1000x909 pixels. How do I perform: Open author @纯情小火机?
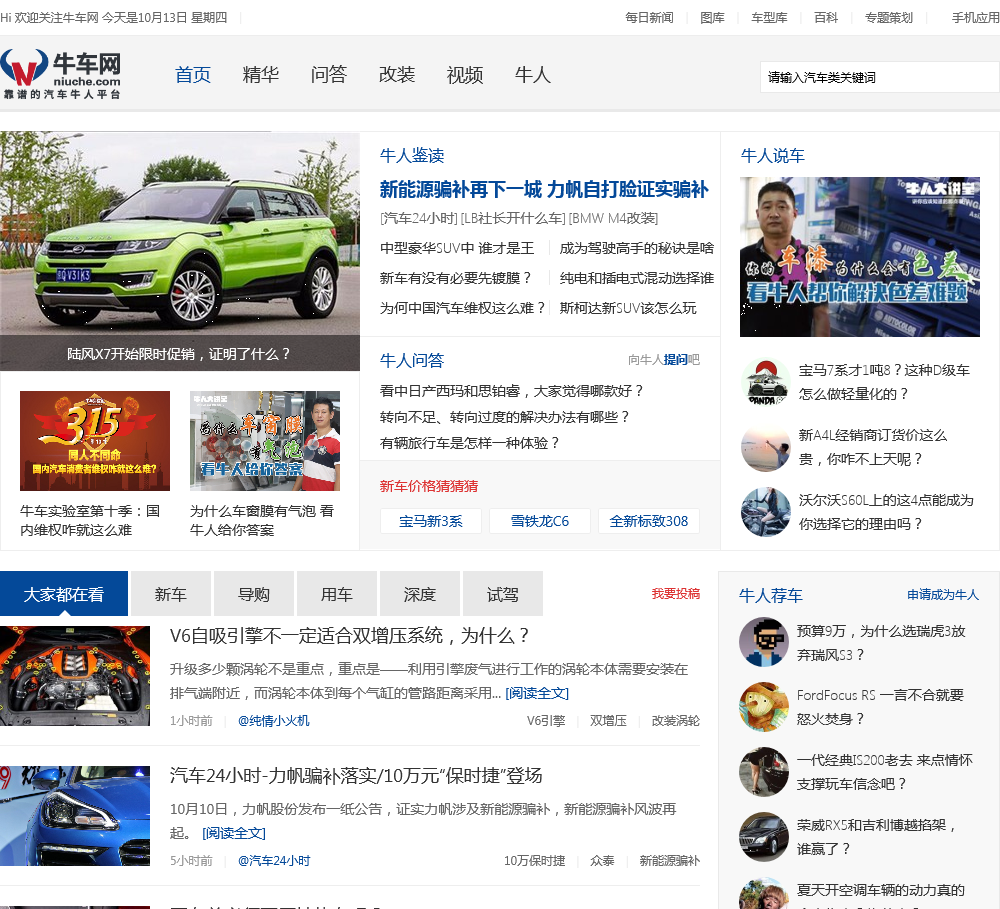(x=274, y=721)
